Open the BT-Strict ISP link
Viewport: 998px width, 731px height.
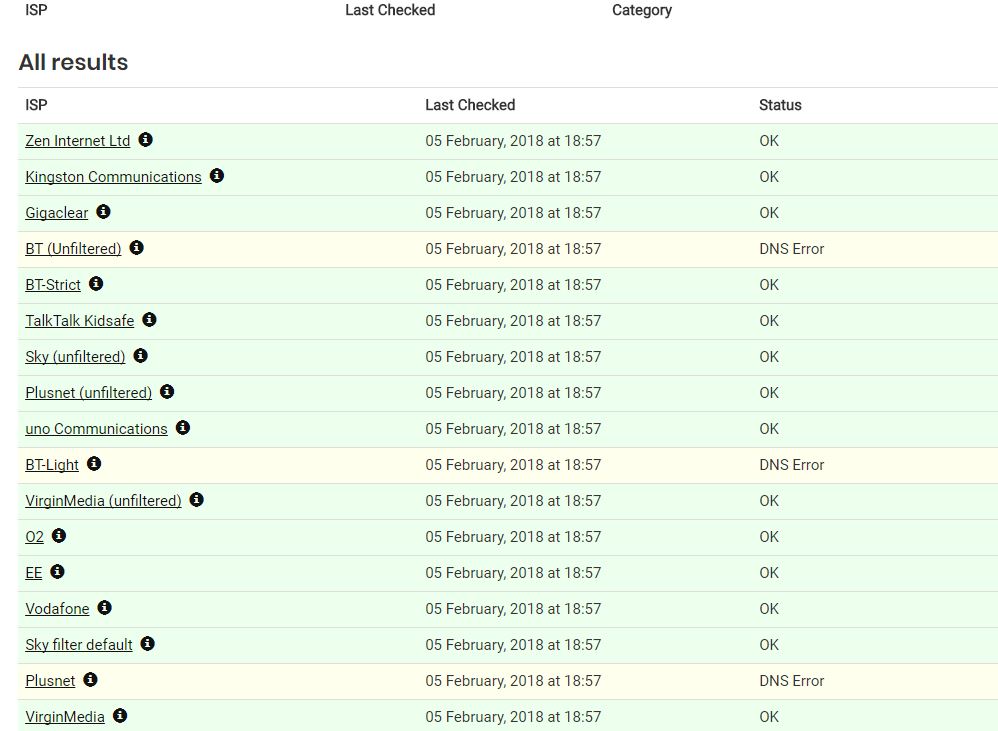click(x=53, y=285)
